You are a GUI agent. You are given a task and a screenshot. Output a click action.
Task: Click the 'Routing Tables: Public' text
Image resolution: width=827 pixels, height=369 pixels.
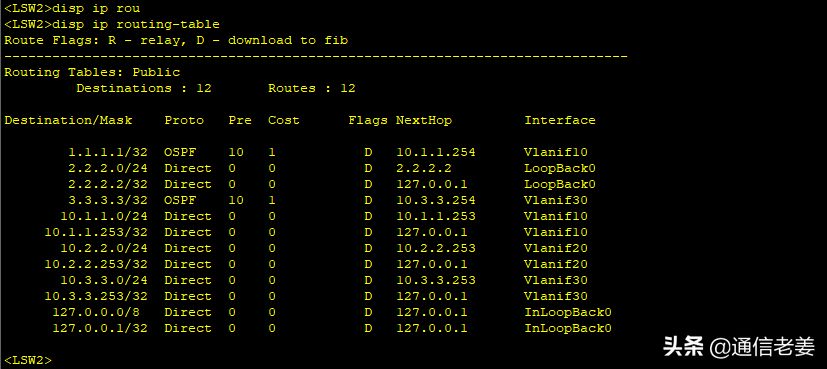pyautogui.click(x=92, y=72)
